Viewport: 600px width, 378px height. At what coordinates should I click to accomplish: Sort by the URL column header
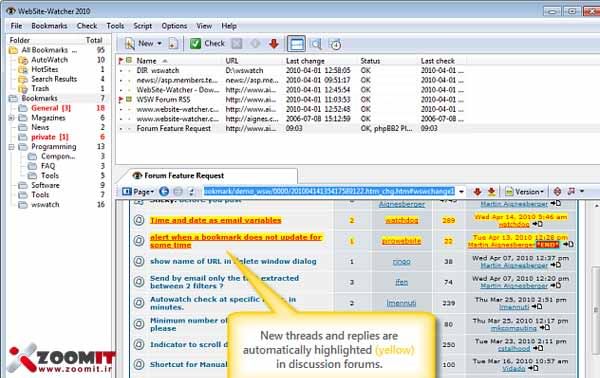[232, 61]
